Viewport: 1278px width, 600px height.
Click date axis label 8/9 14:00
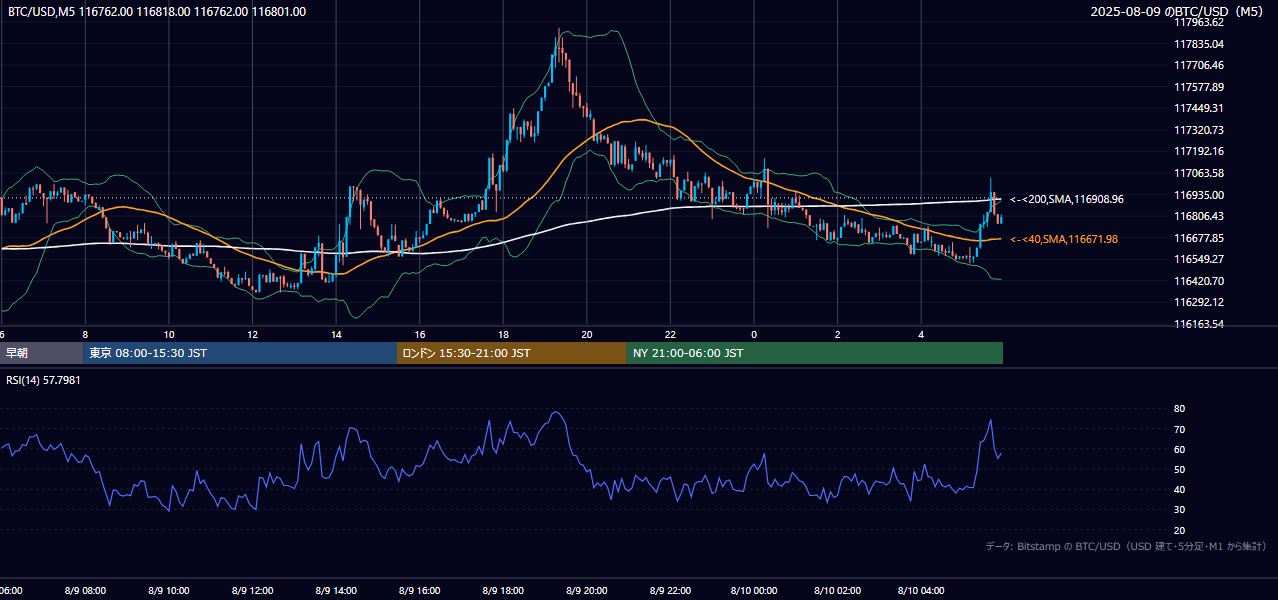336,591
